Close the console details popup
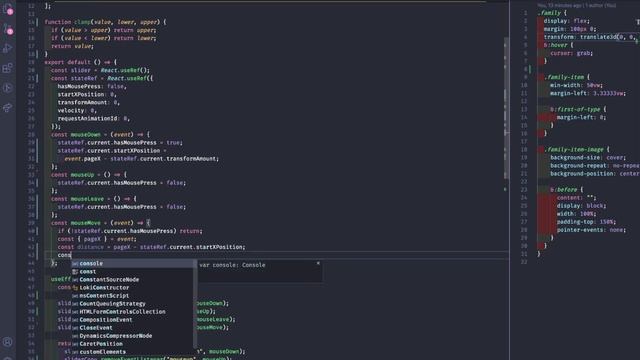 pyautogui.click(x=318, y=263)
